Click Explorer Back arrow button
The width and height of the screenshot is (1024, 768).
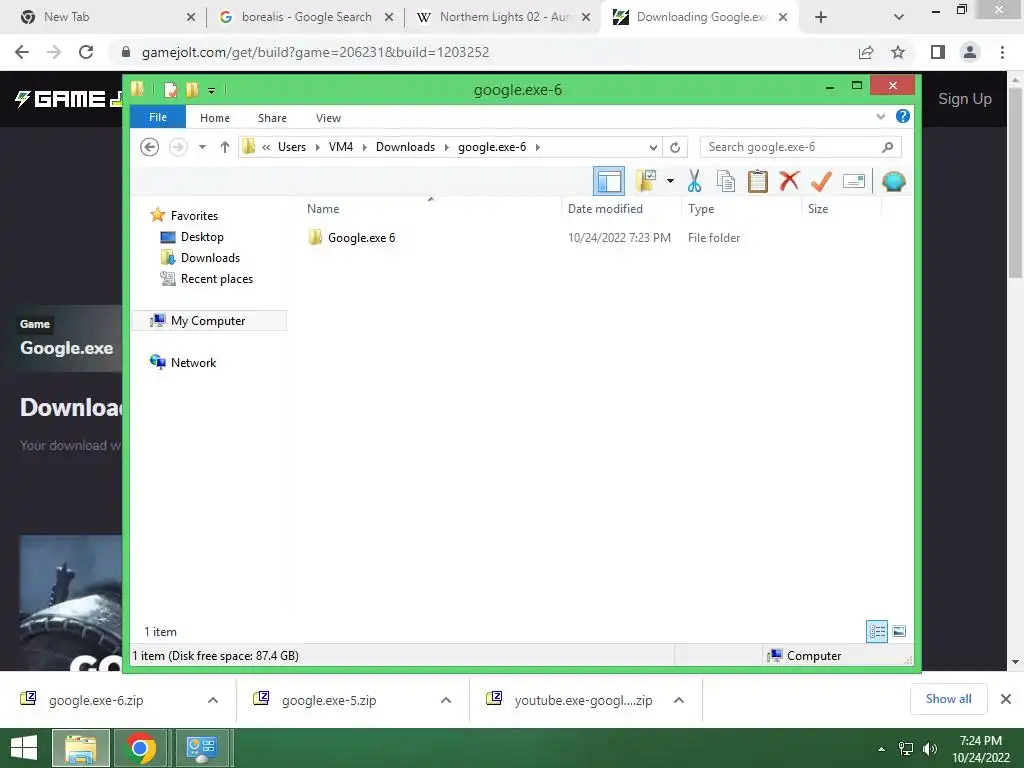(x=150, y=147)
